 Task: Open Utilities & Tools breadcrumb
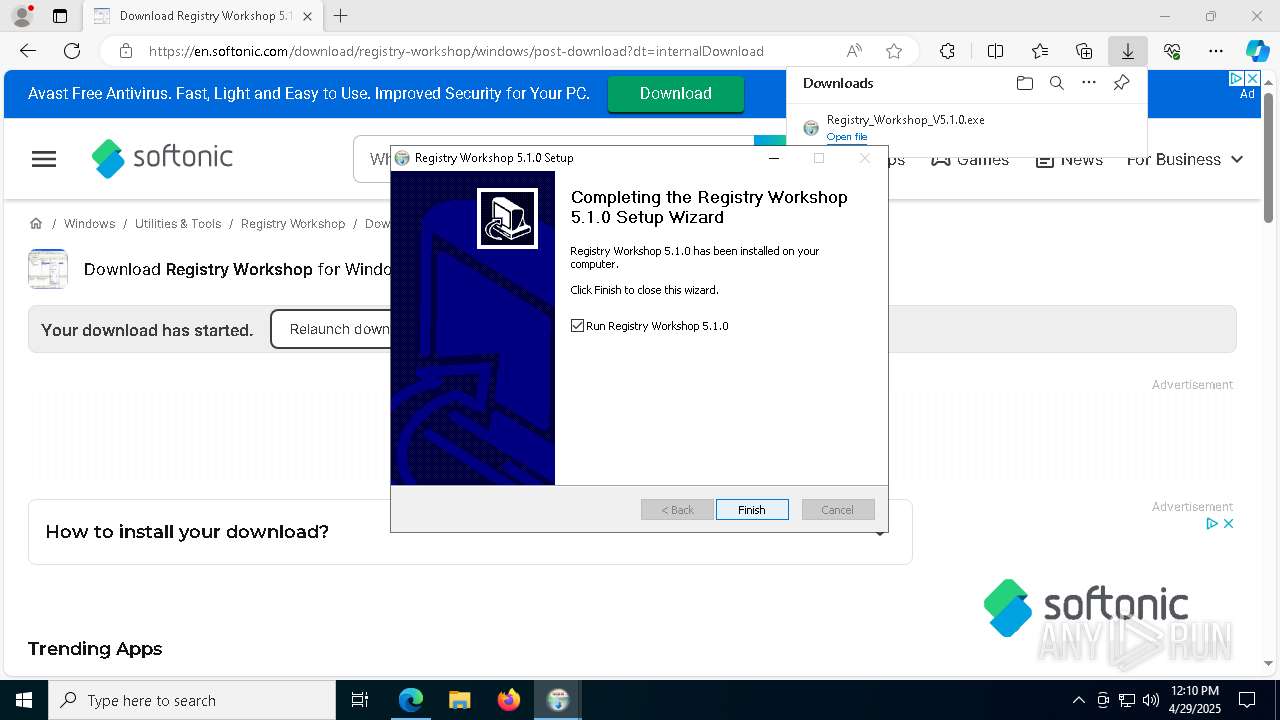(178, 224)
